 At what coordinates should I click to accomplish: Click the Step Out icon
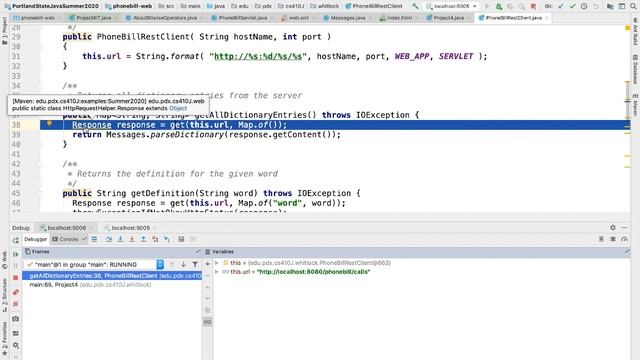143,239
